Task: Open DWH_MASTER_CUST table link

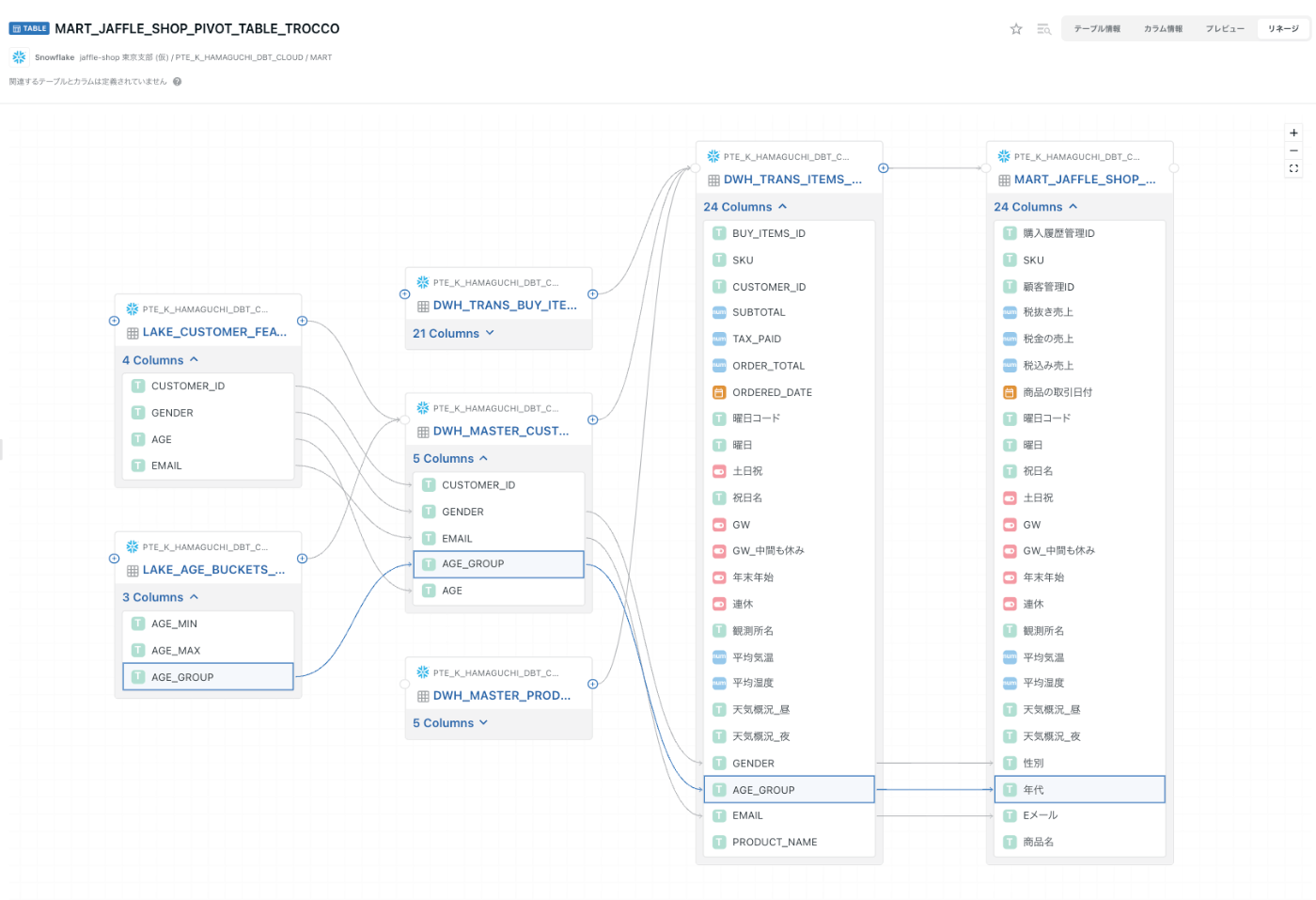Action: click(x=501, y=432)
